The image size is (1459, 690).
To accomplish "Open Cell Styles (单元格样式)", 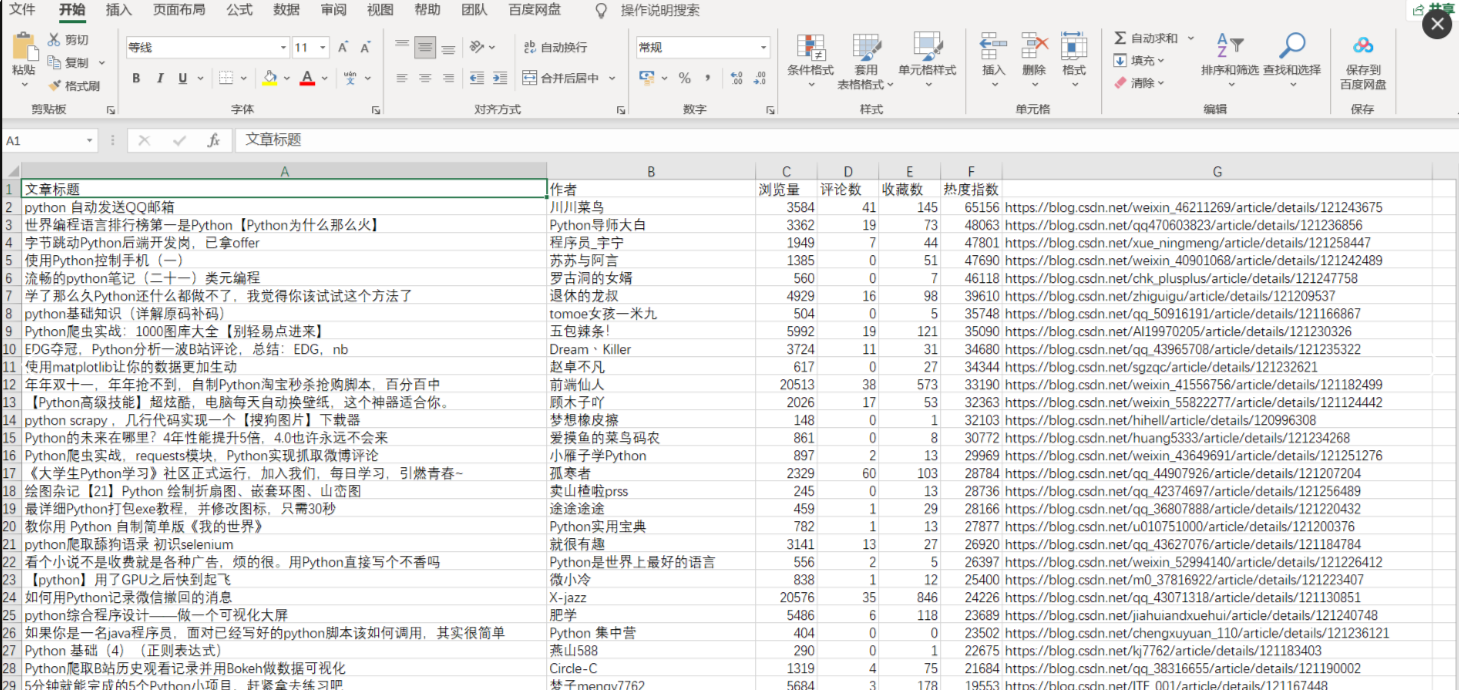I will coord(927,60).
